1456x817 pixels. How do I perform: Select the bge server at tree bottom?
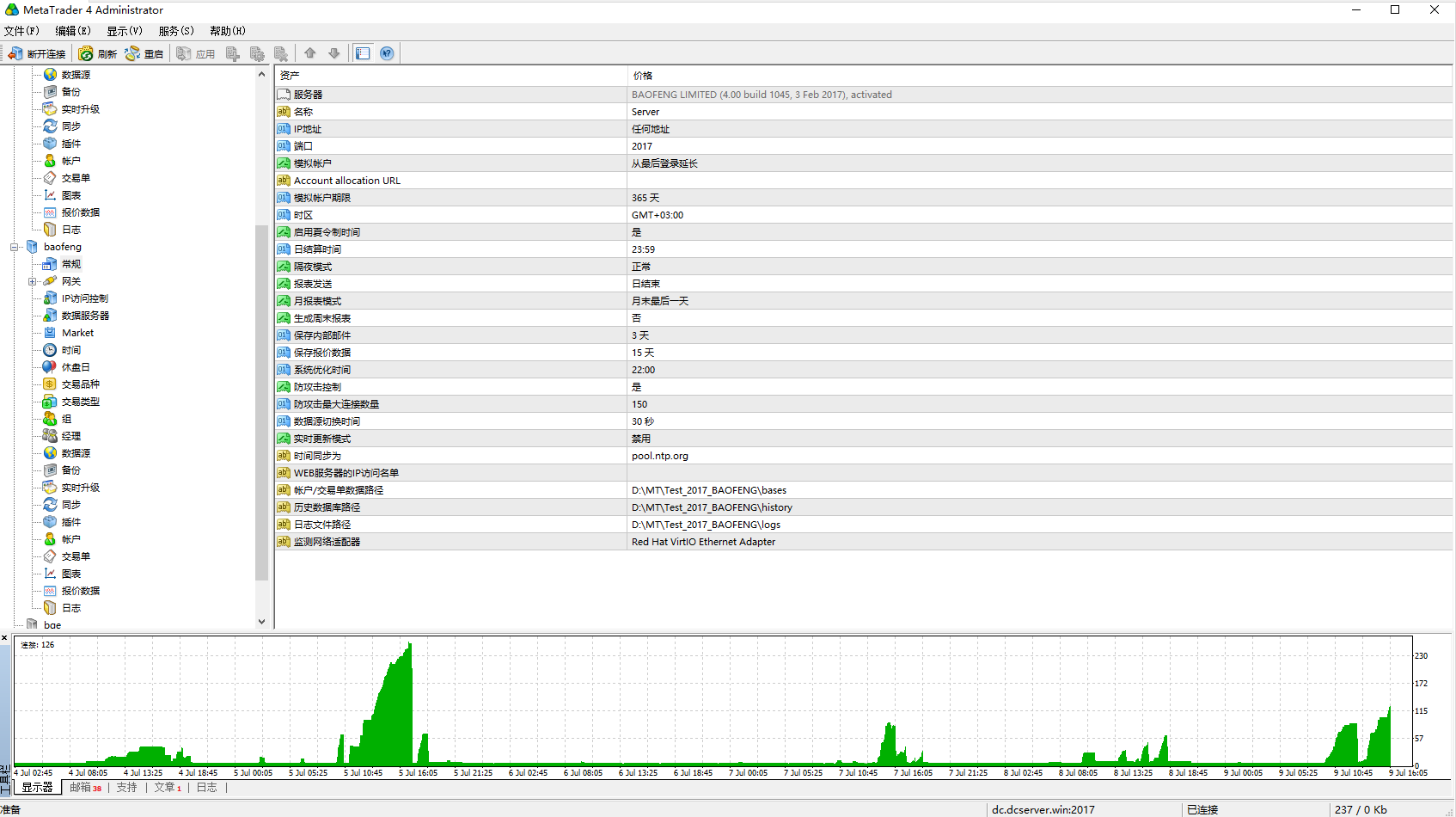(52, 625)
